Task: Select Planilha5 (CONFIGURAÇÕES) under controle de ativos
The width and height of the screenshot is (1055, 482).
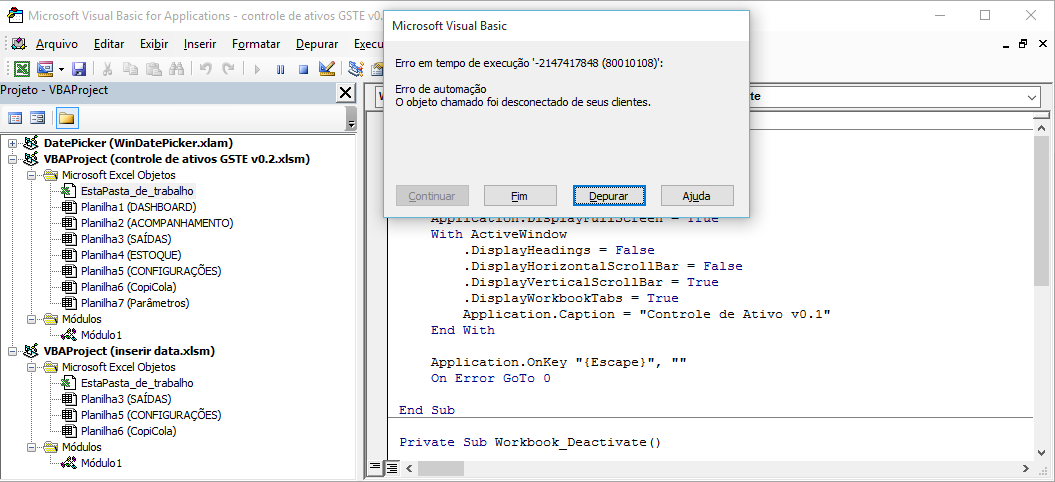Action: [x=151, y=271]
